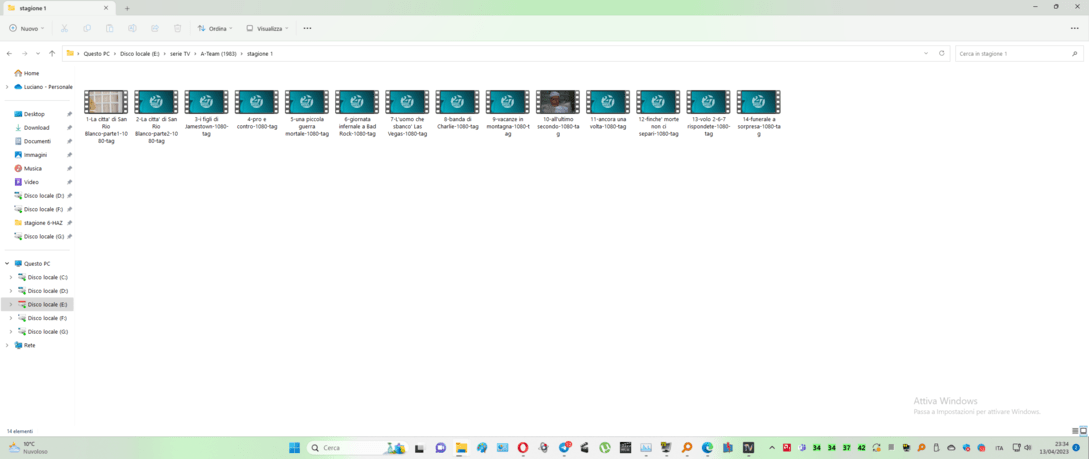1089x459 pixels.
Task: Select video '3-i figli di Jamestown-1080-tag'
Action: pyautogui.click(x=206, y=113)
